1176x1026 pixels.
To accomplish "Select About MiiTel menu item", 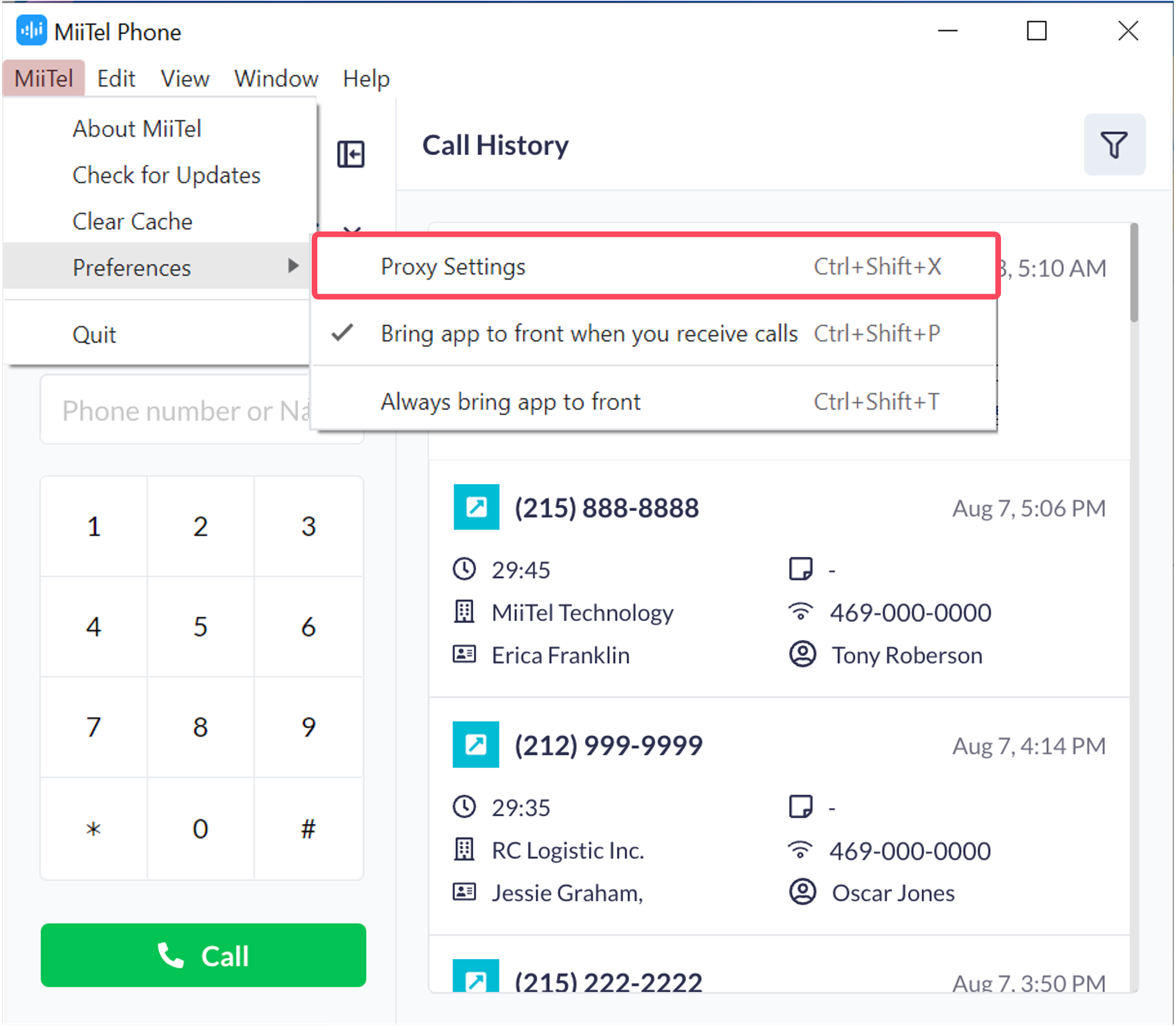I will [x=160, y=129].
